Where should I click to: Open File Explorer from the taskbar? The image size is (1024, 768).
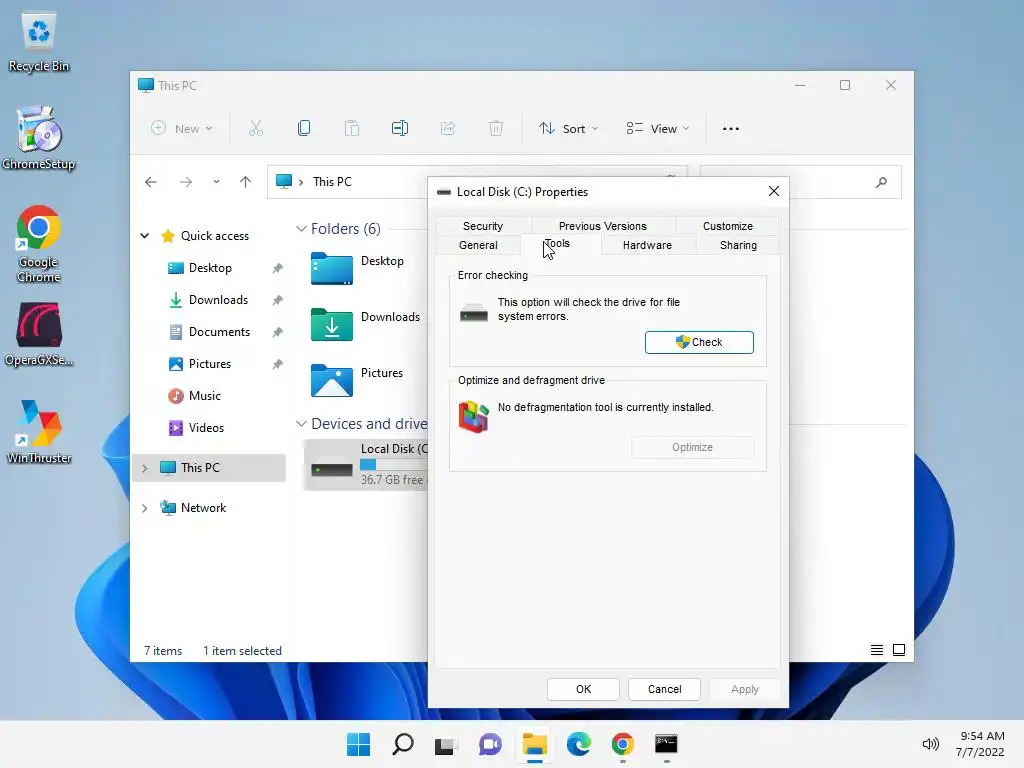coord(534,744)
